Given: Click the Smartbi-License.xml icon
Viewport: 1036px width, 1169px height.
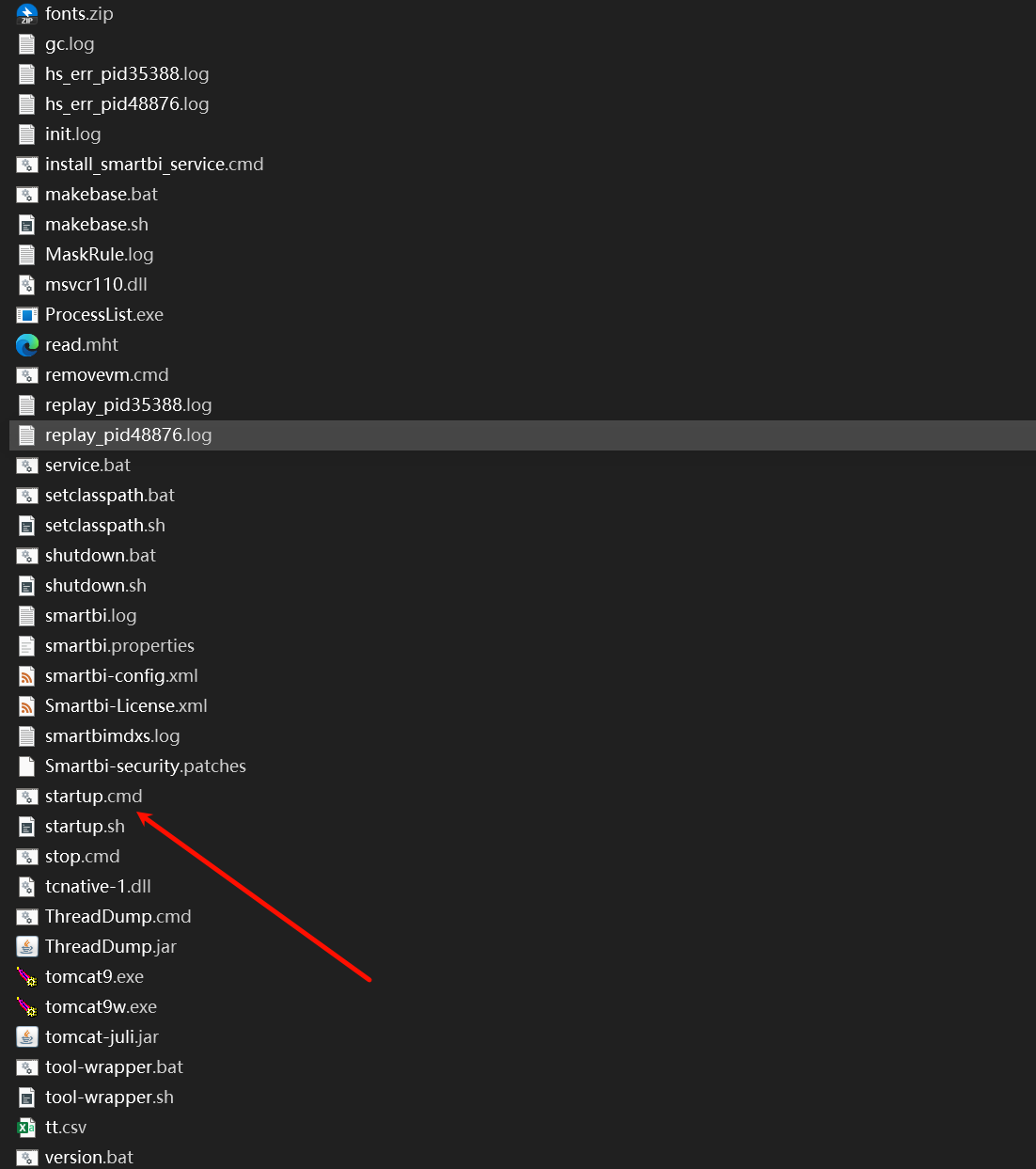Looking at the screenshot, I should pyautogui.click(x=27, y=706).
